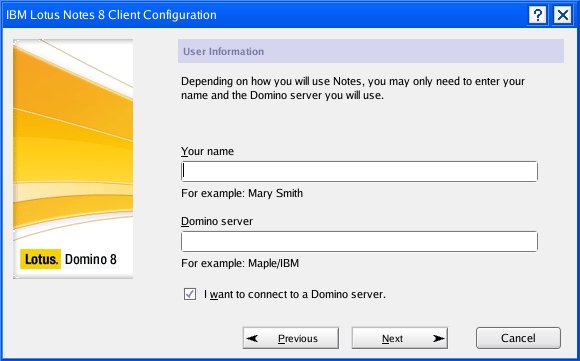Image resolution: width=580 pixels, height=361 pixels.
Task: Click the 'For example: Mary Smith' hint
Action: (242, 193)
